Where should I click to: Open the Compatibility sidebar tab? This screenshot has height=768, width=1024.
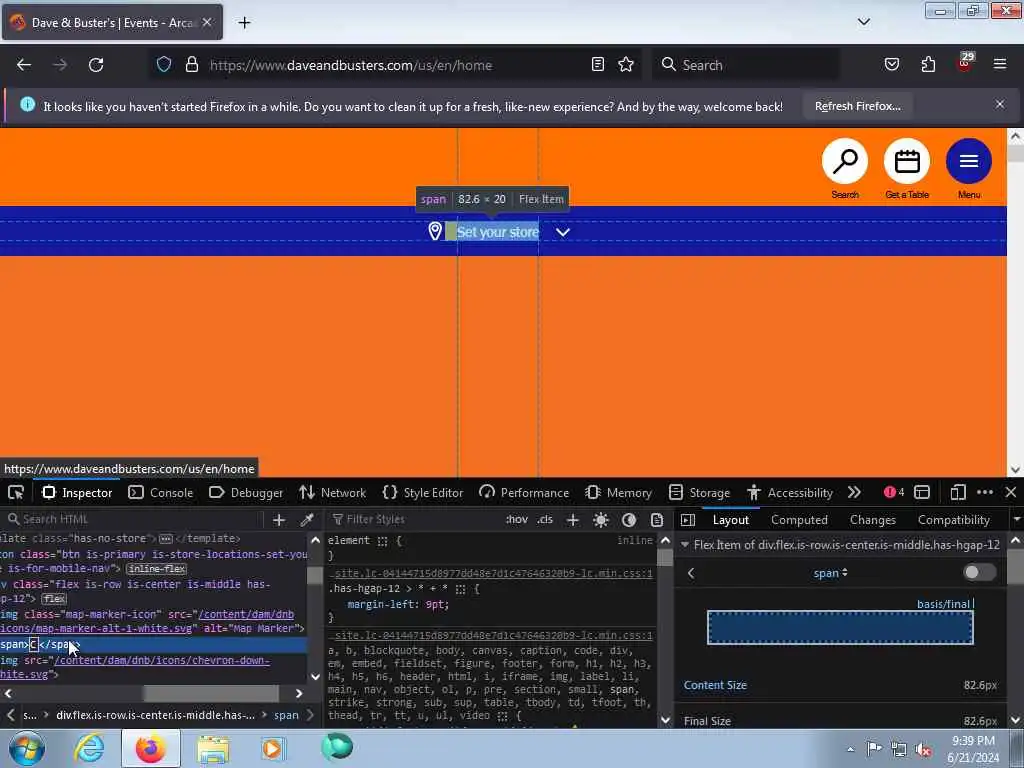pos(953,520)
